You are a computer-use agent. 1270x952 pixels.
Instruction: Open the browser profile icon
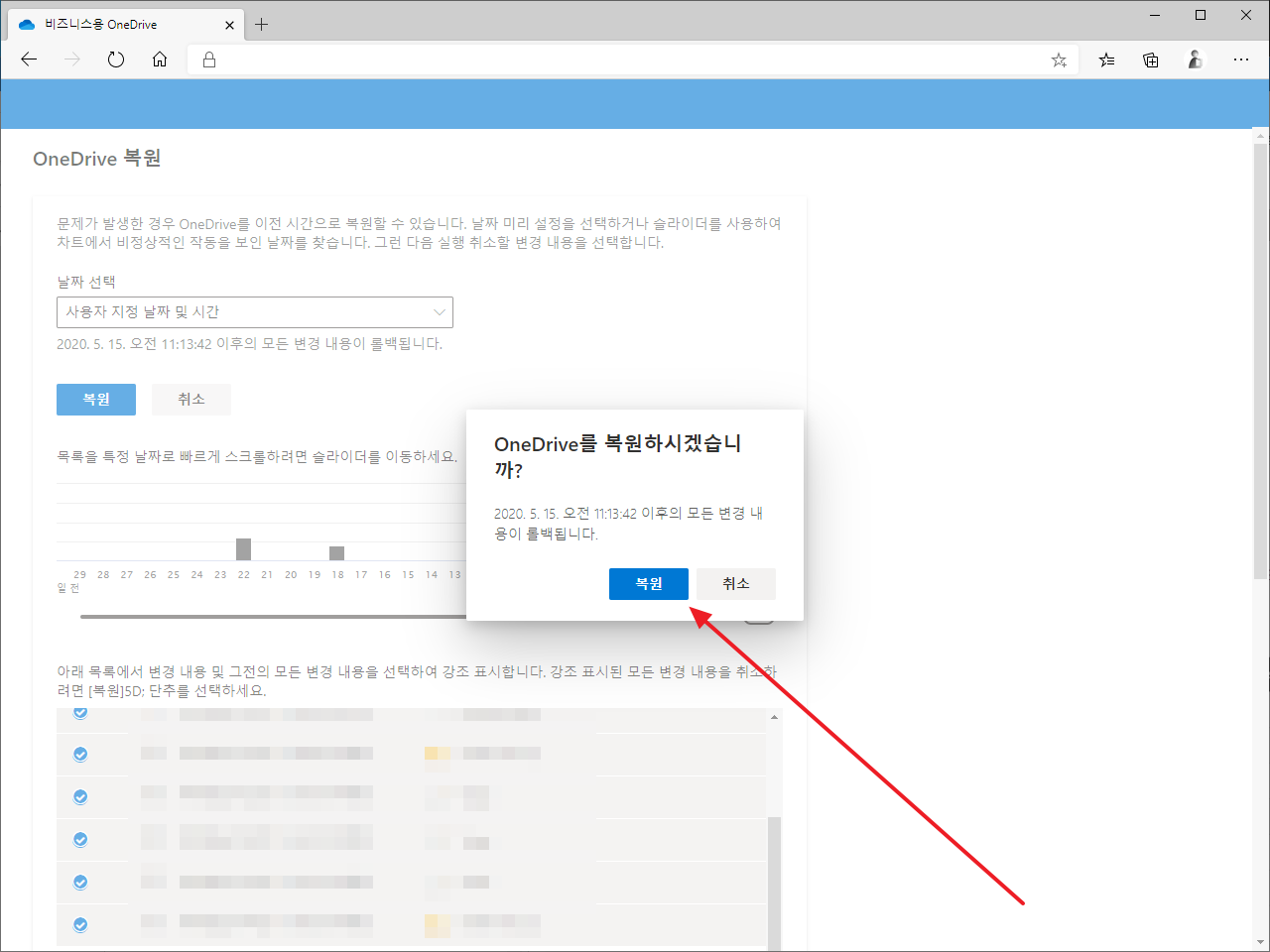pyautogui.click(x=1196, y=59)
